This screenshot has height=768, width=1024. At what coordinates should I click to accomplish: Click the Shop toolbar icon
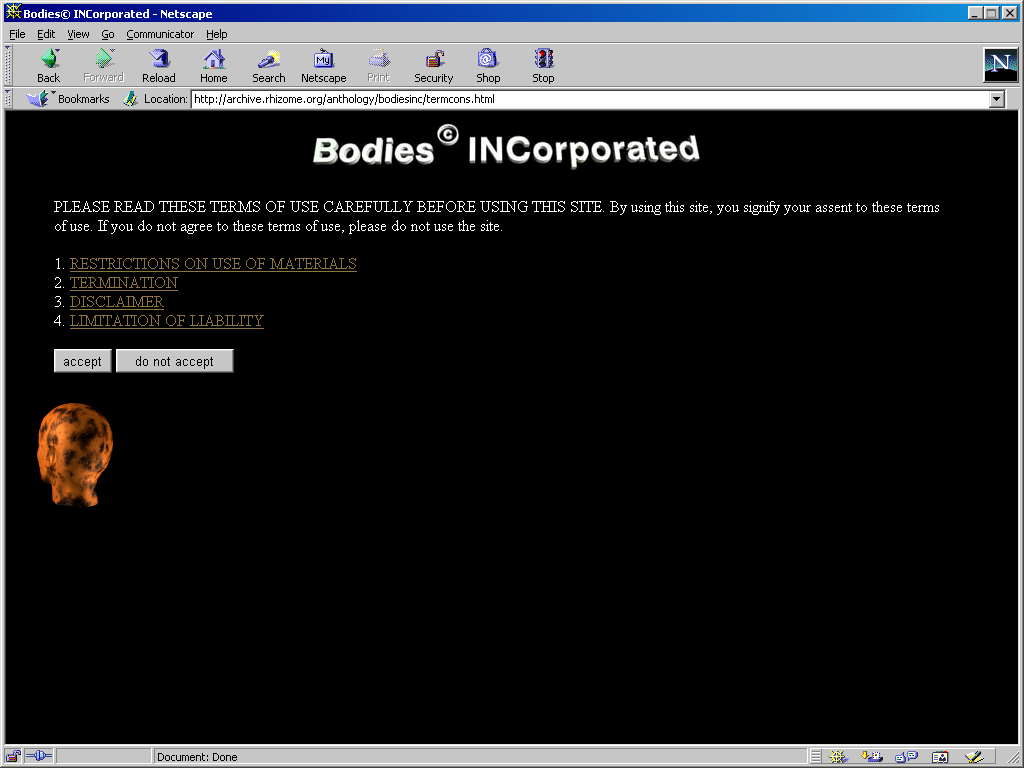488,59
